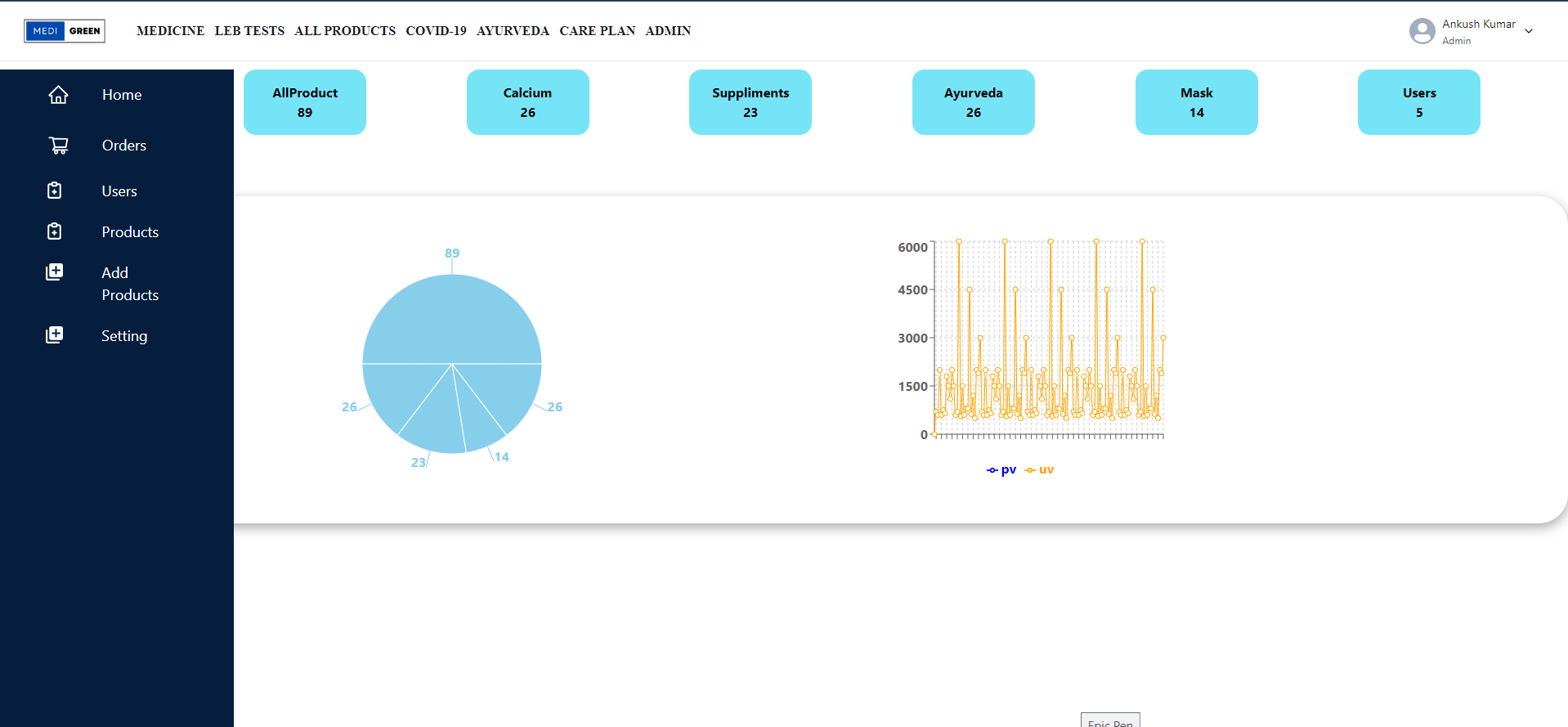Click the plus icon beside Add Products
The image size is (1568, 727).
55,272
